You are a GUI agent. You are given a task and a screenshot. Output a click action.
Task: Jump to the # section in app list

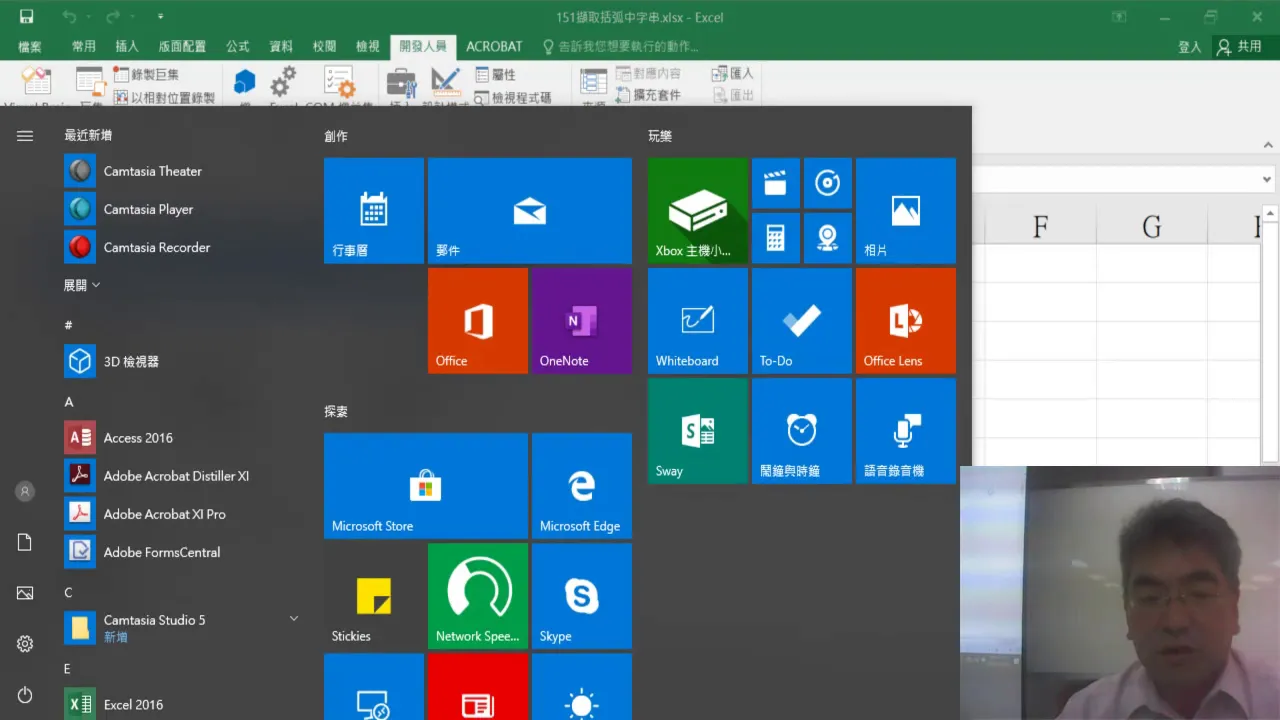coord(68,325)
